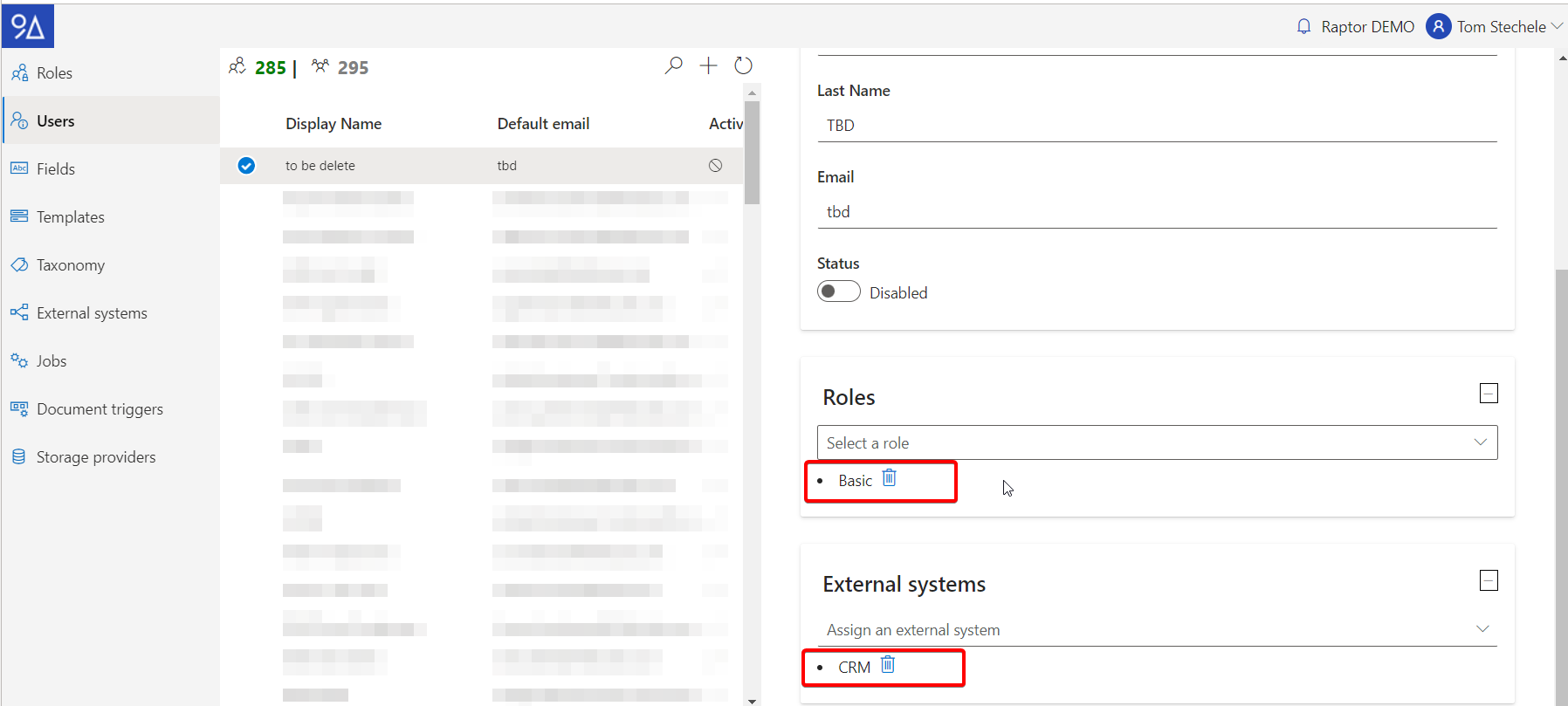Toggle the Status switch from Disabled

[838, 291]
